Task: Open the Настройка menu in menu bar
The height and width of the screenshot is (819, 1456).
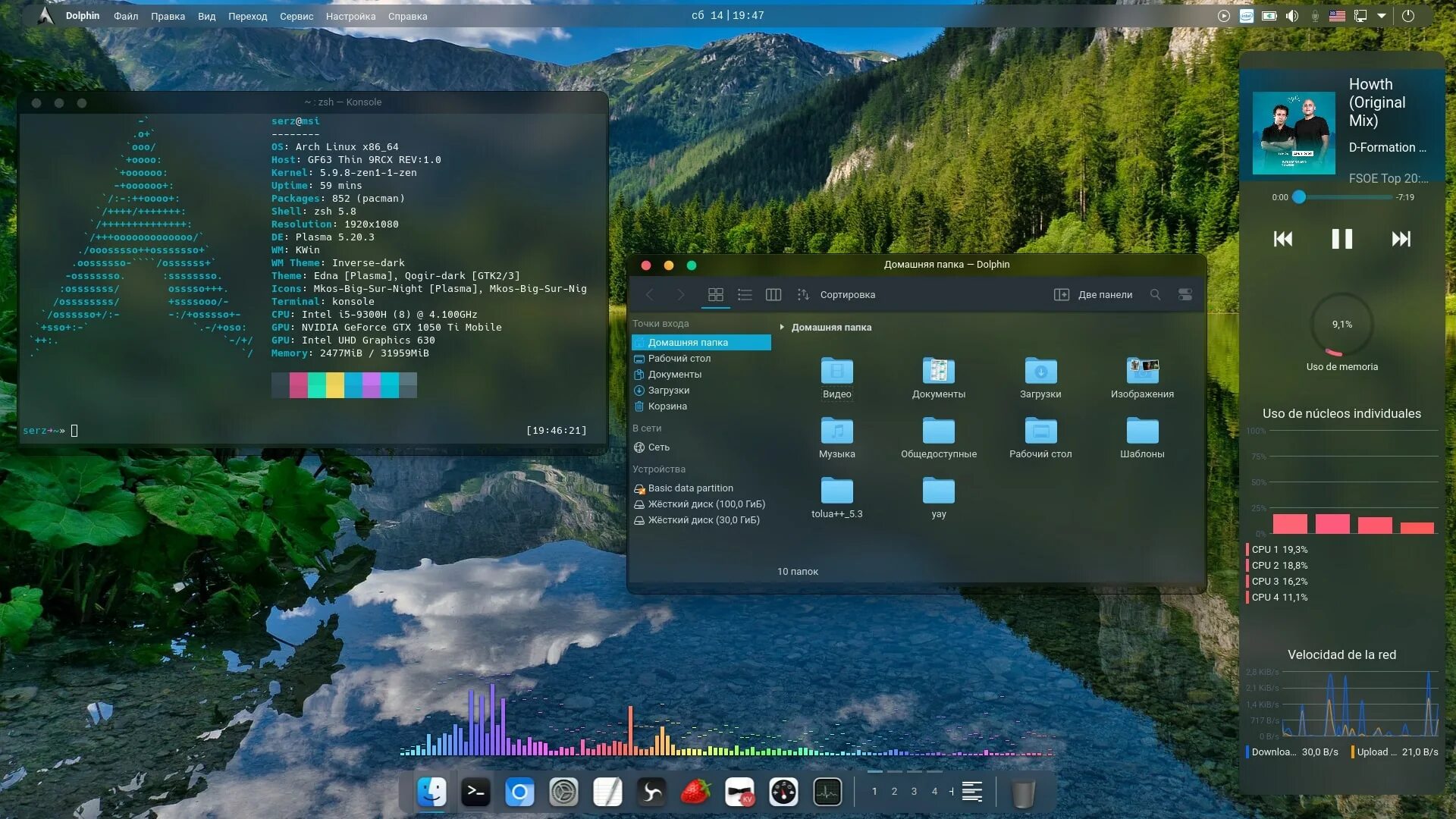Action: pyautogui.click(x=350, y=16)
